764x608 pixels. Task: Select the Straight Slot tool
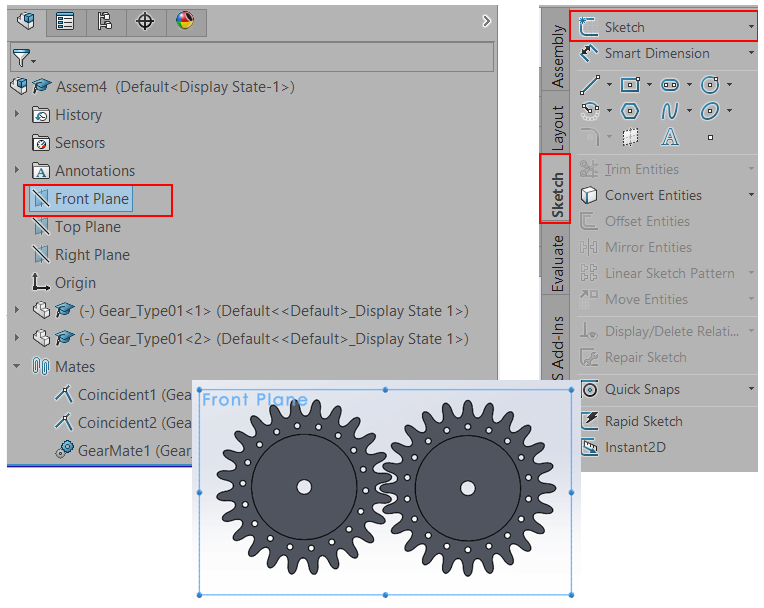point(670,85)
